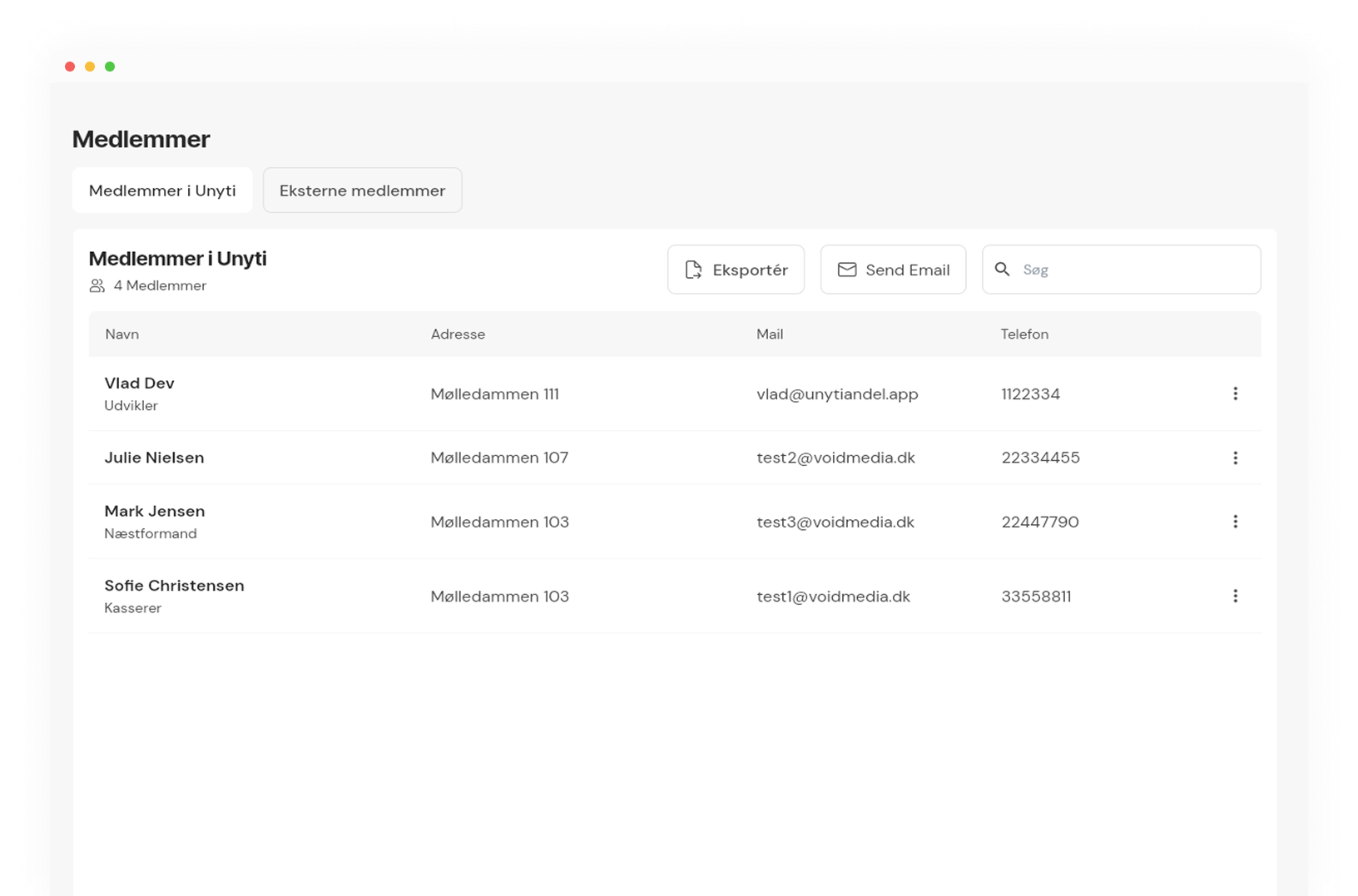Click phone number 1122334
The width and height of the screenshot is (1358, 896).
[1030, 394]
